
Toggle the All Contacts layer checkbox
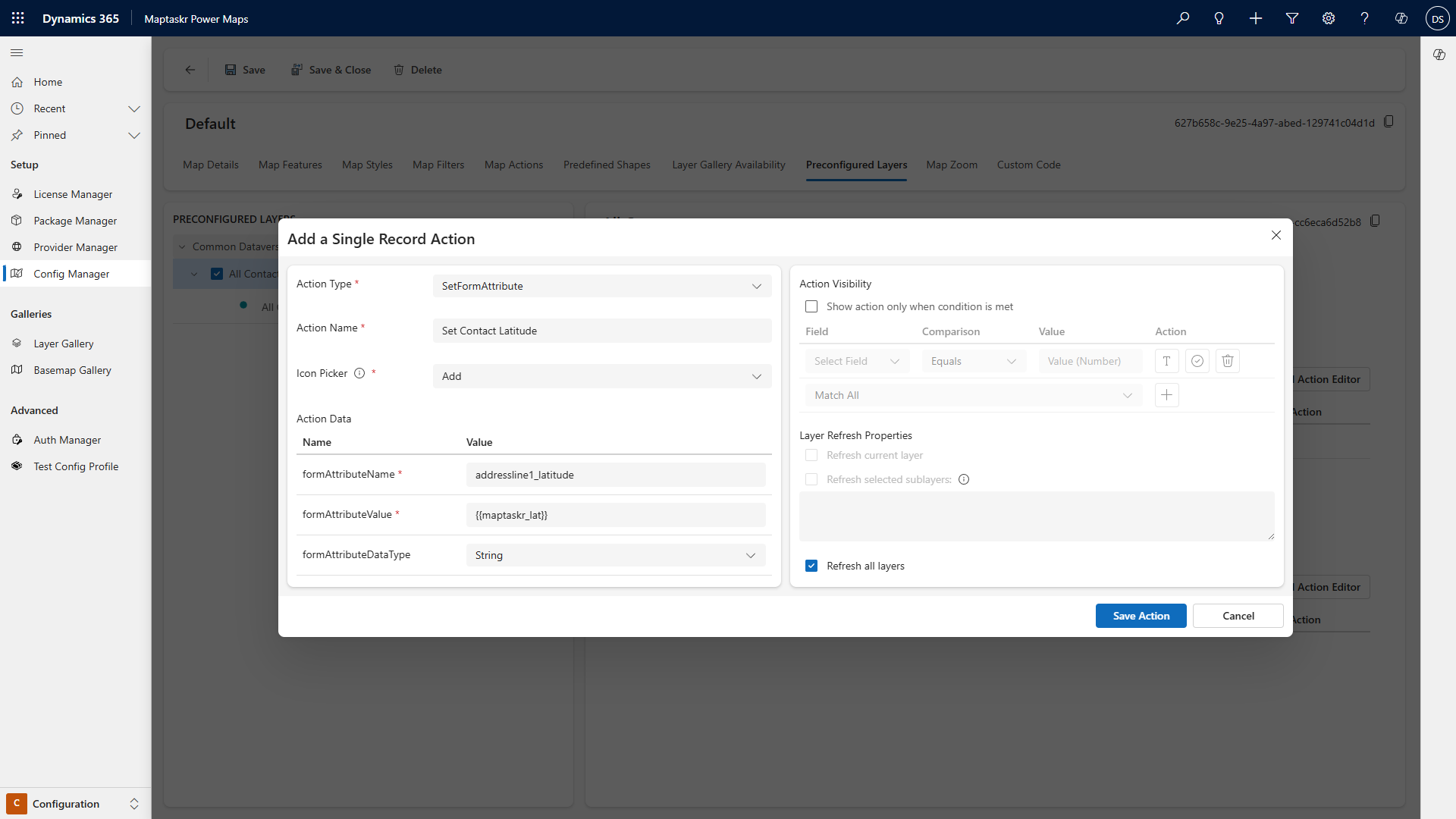pyautogui.click(x=217, y=274)
